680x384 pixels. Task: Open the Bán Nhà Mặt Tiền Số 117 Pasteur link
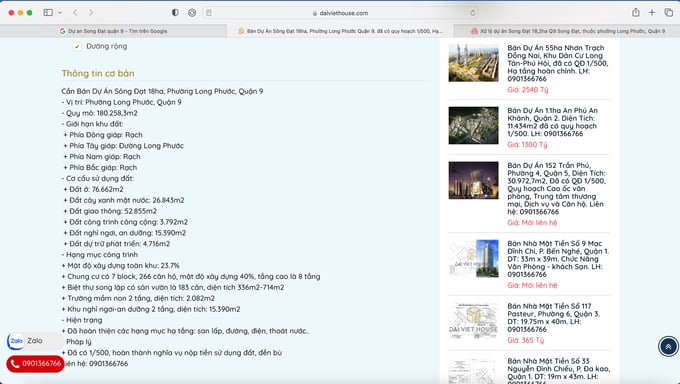click(553, 318)
